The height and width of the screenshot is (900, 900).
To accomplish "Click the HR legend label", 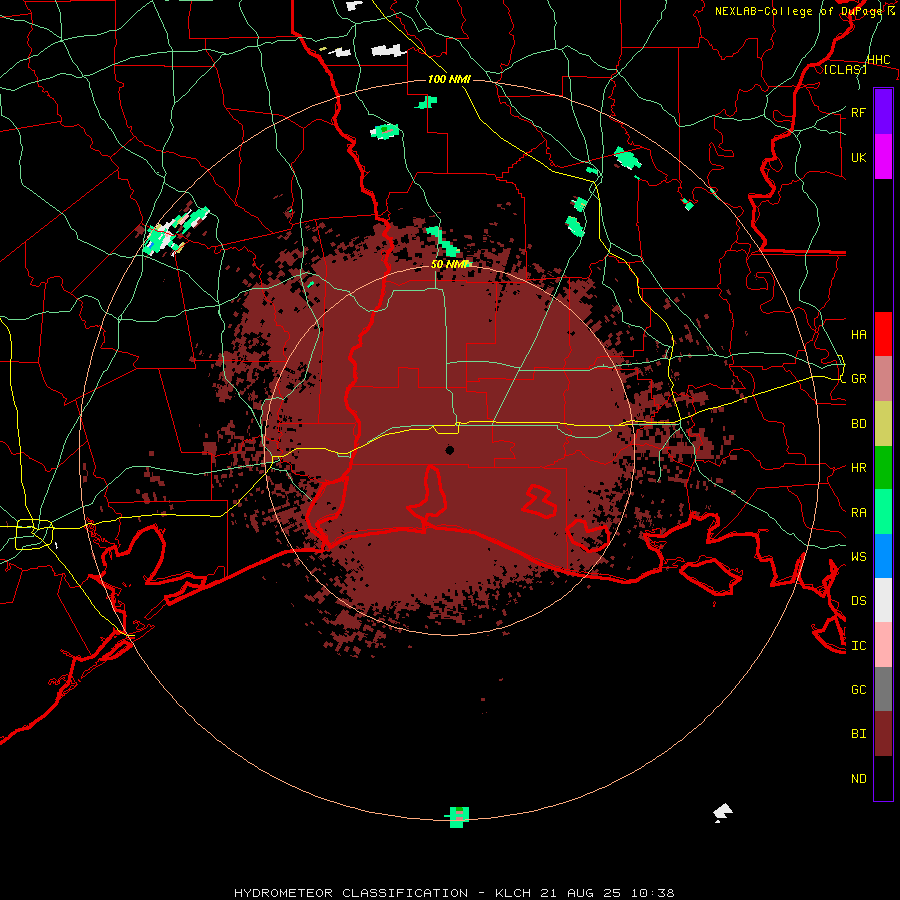I will click(858, 468).
